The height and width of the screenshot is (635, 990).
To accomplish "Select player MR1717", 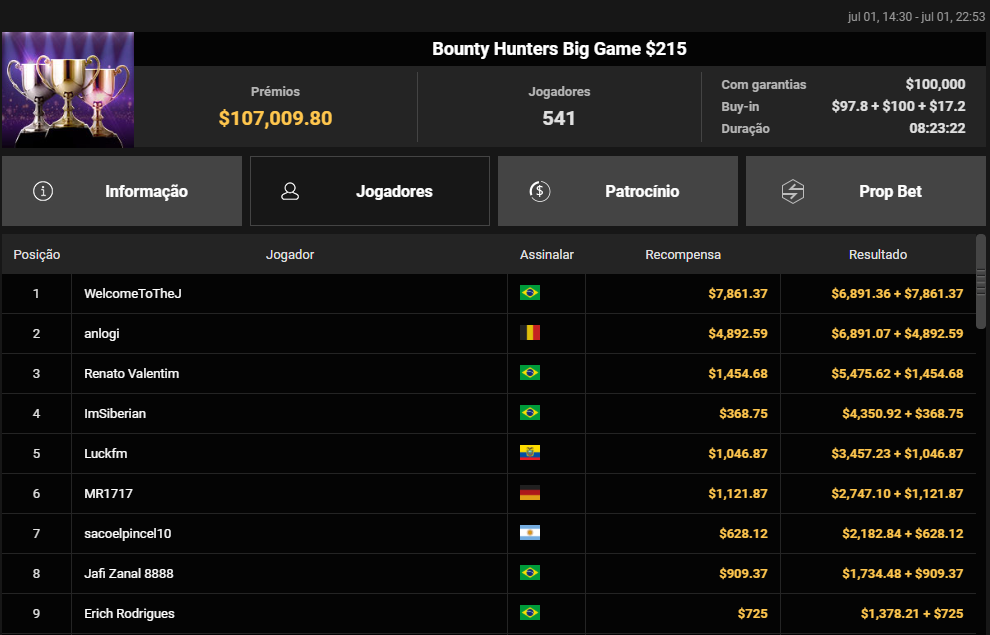I will pyautogui.click(x=109, y=494).
